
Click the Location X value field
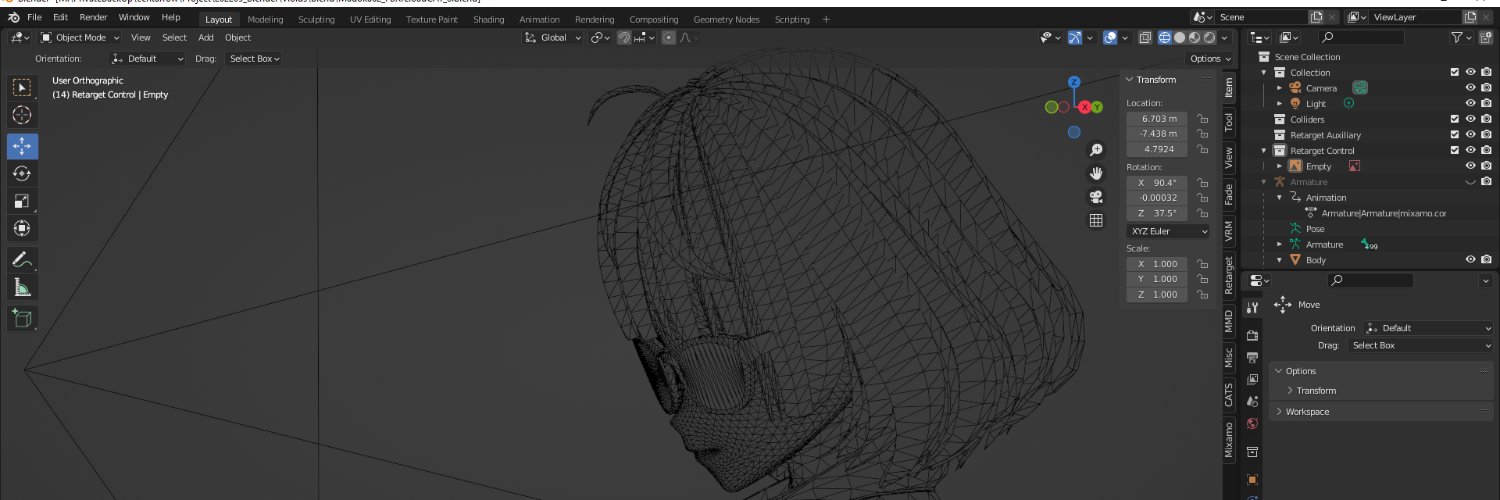tap(1157, 118)
